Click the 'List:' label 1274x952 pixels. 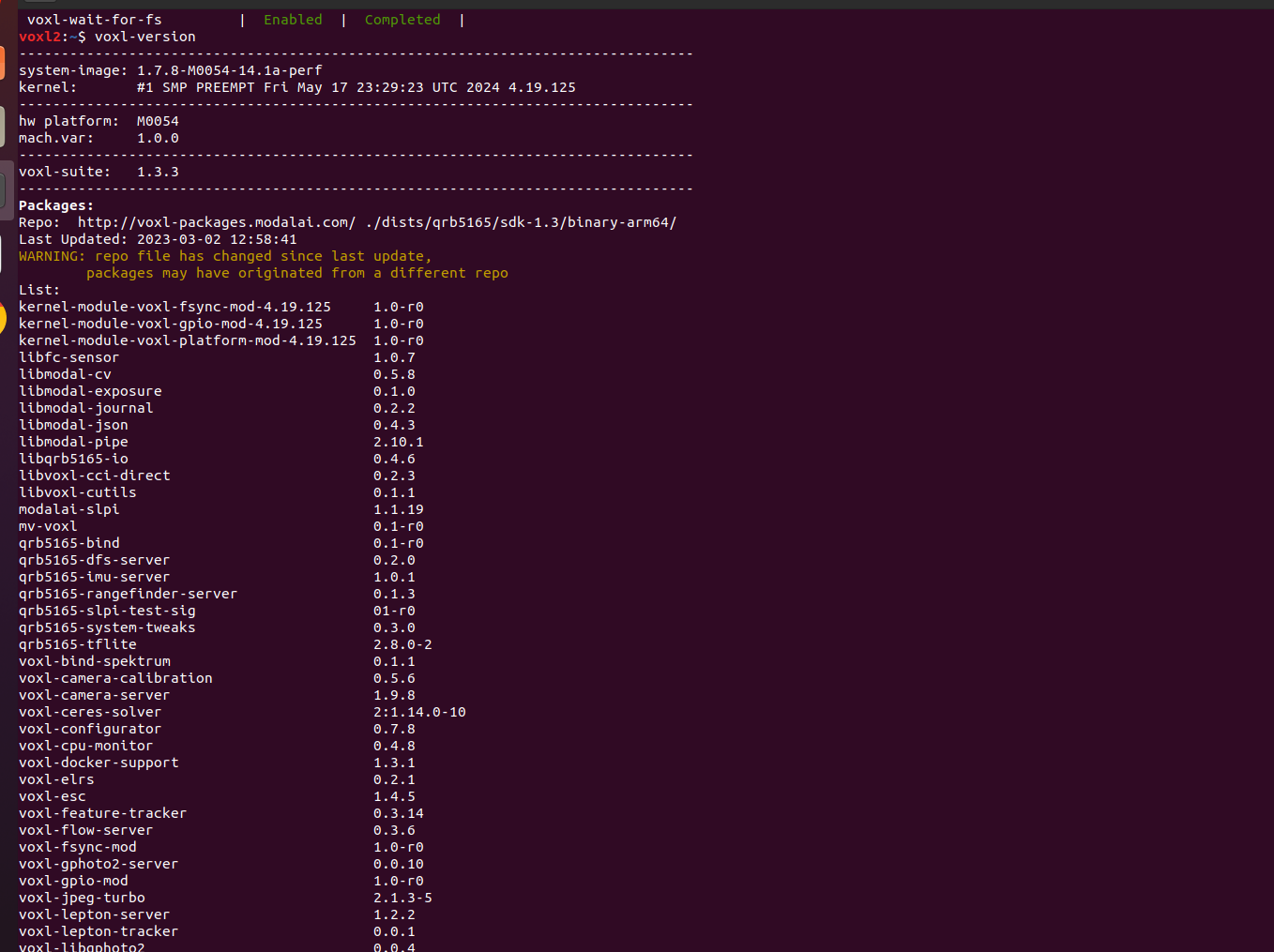(x=39, y=290)
